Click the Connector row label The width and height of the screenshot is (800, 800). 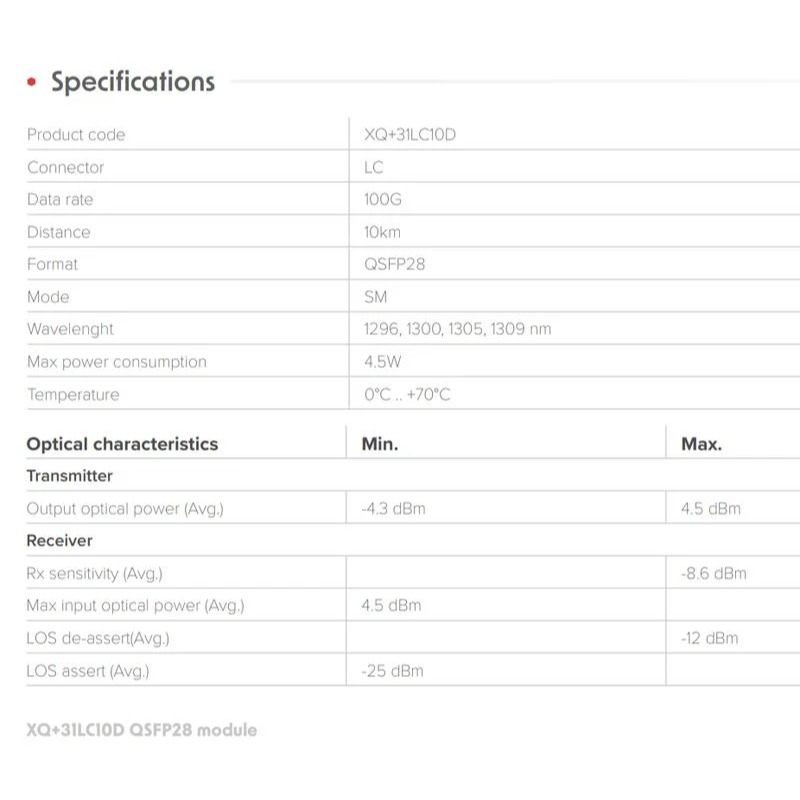65,167
